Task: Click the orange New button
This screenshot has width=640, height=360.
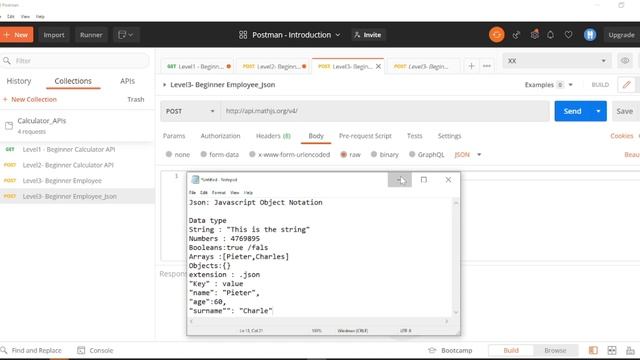Action: click(x=16, y=35)
